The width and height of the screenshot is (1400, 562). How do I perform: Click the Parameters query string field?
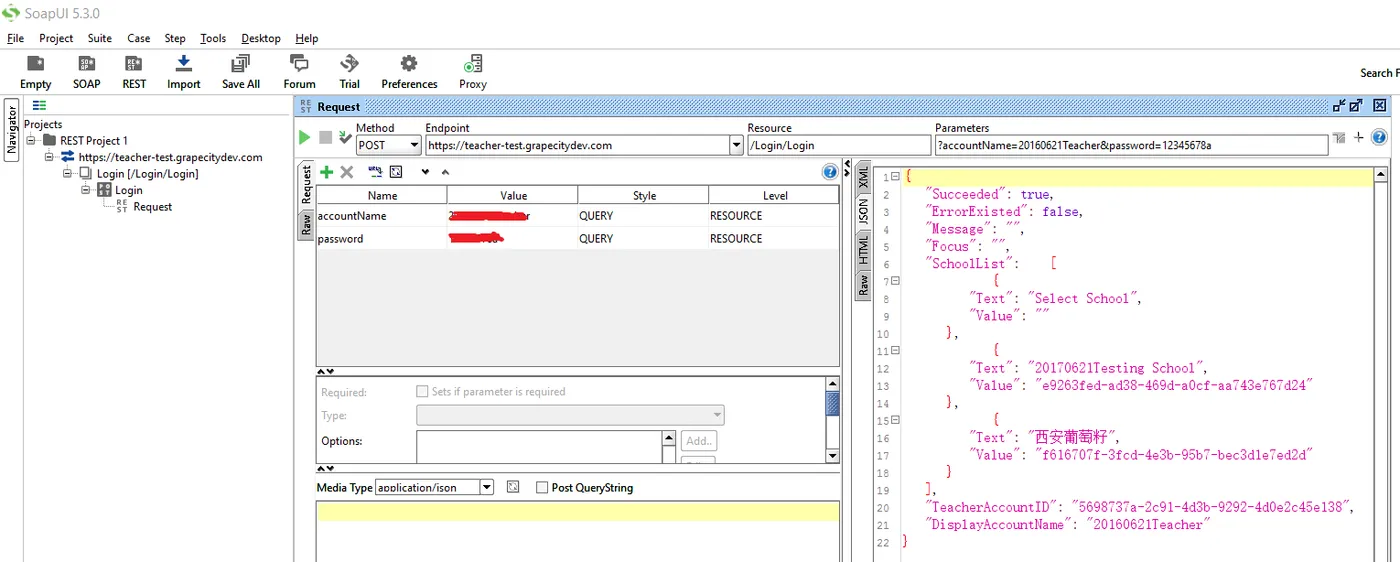(1132, 145)
